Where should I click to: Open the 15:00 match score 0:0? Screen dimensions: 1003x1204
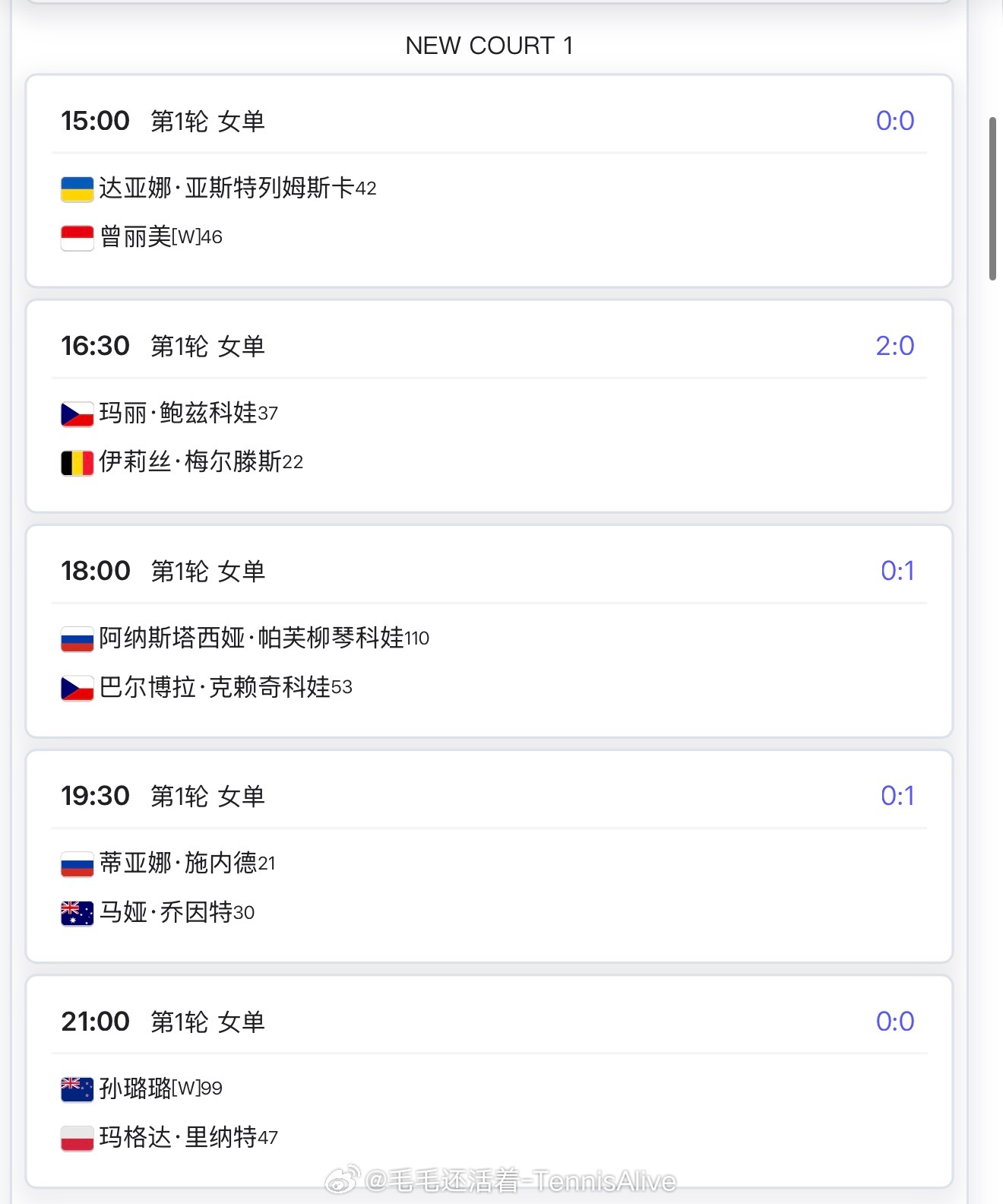(x=895, y=121)
